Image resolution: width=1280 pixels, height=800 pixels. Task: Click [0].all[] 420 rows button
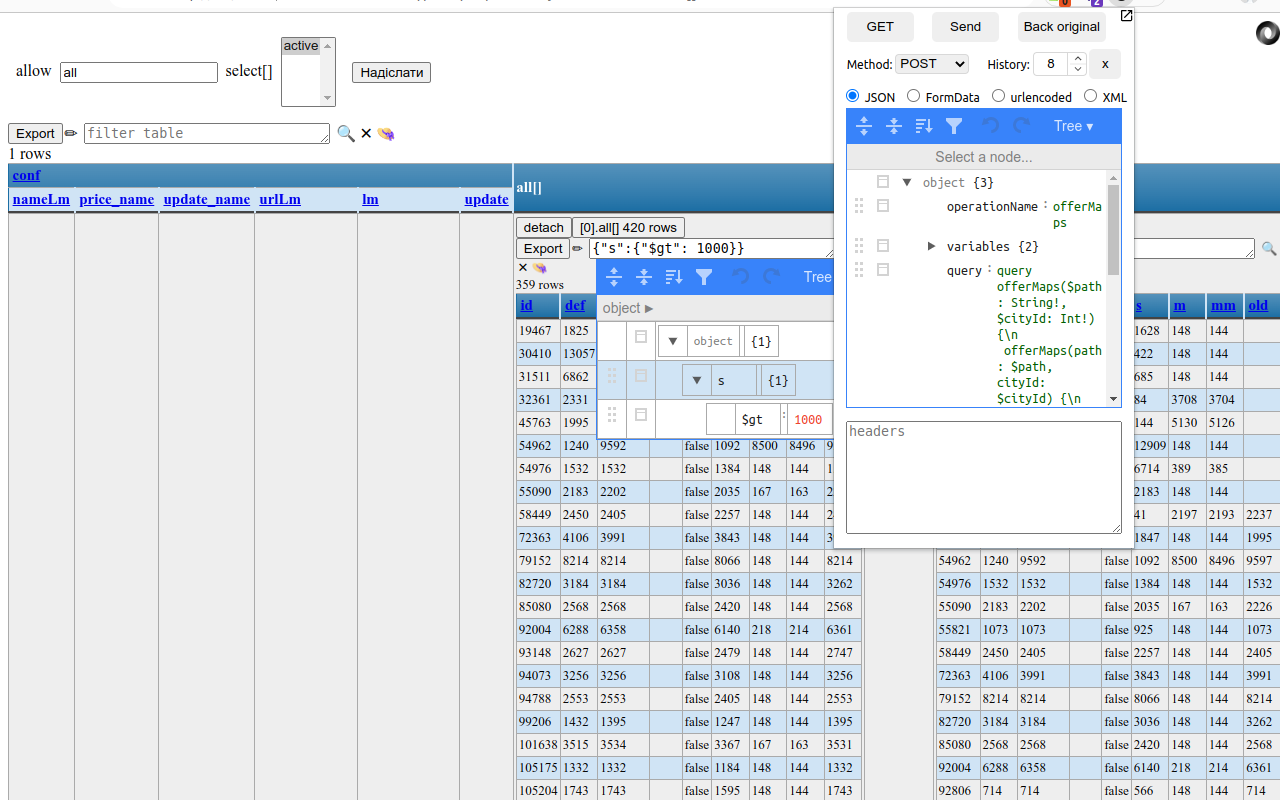click(x=629, y=228)
